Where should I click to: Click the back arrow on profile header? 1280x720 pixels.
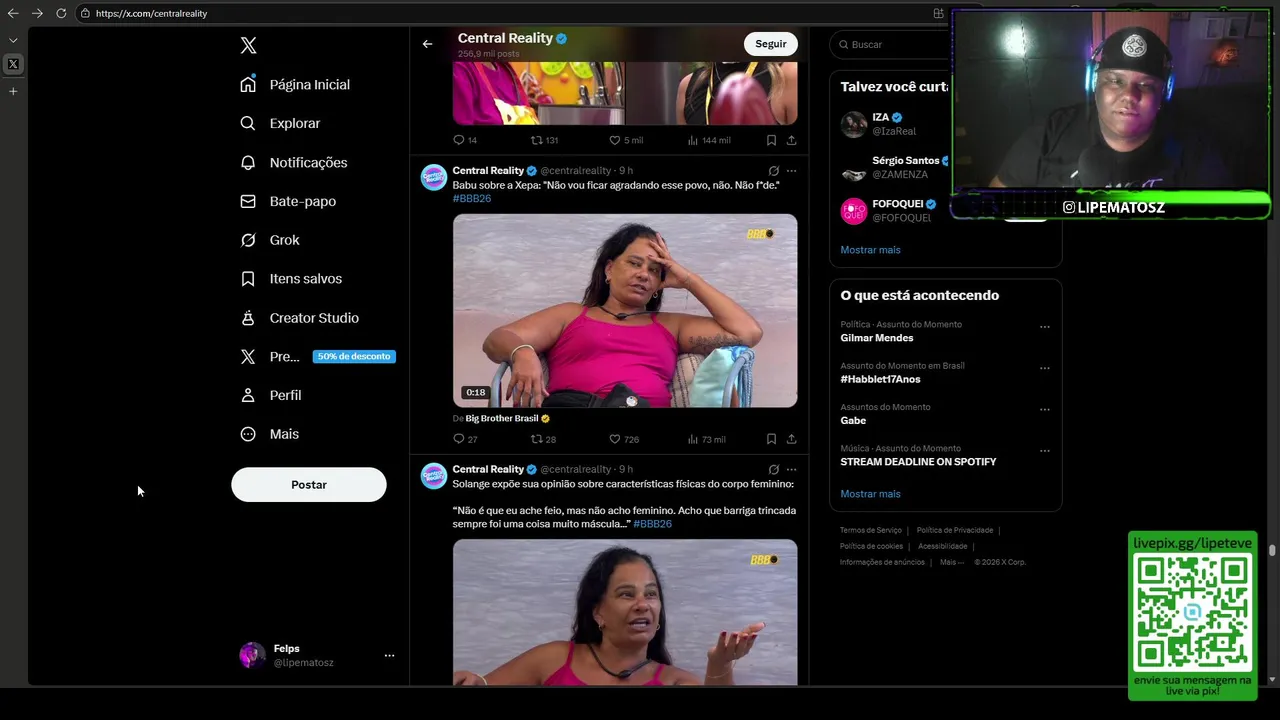click(427, 44)
